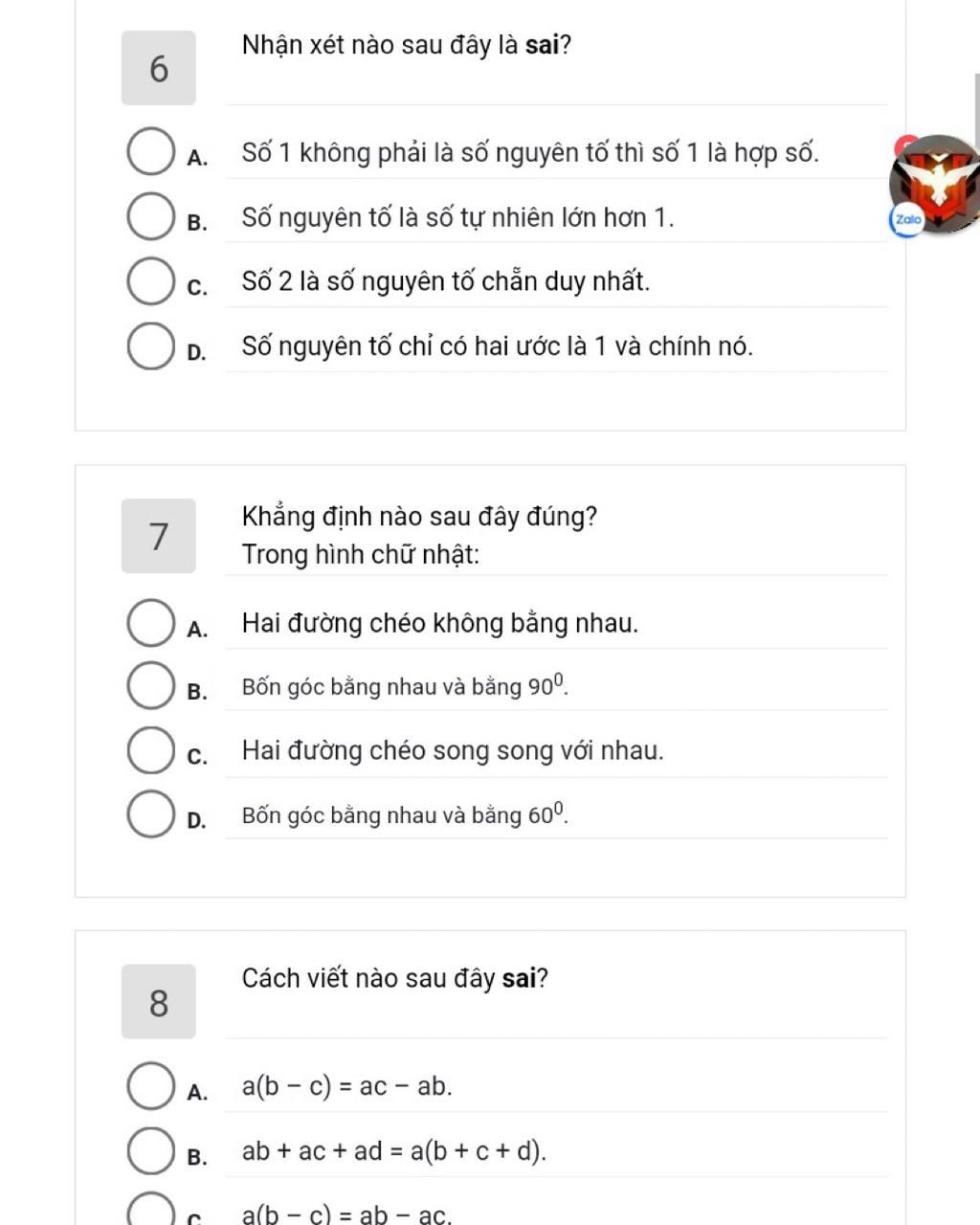
Task: Click the question text 'Cách viết nào sau đây sai?'
Action: click(394, 978)
